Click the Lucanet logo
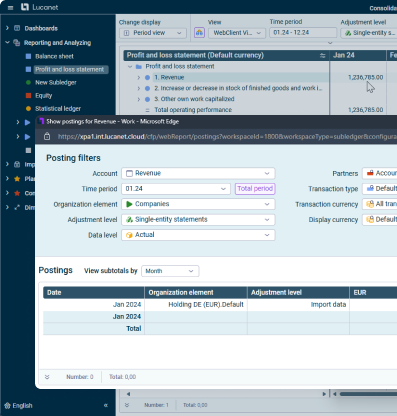397x416 pixels. coord(39,7)
